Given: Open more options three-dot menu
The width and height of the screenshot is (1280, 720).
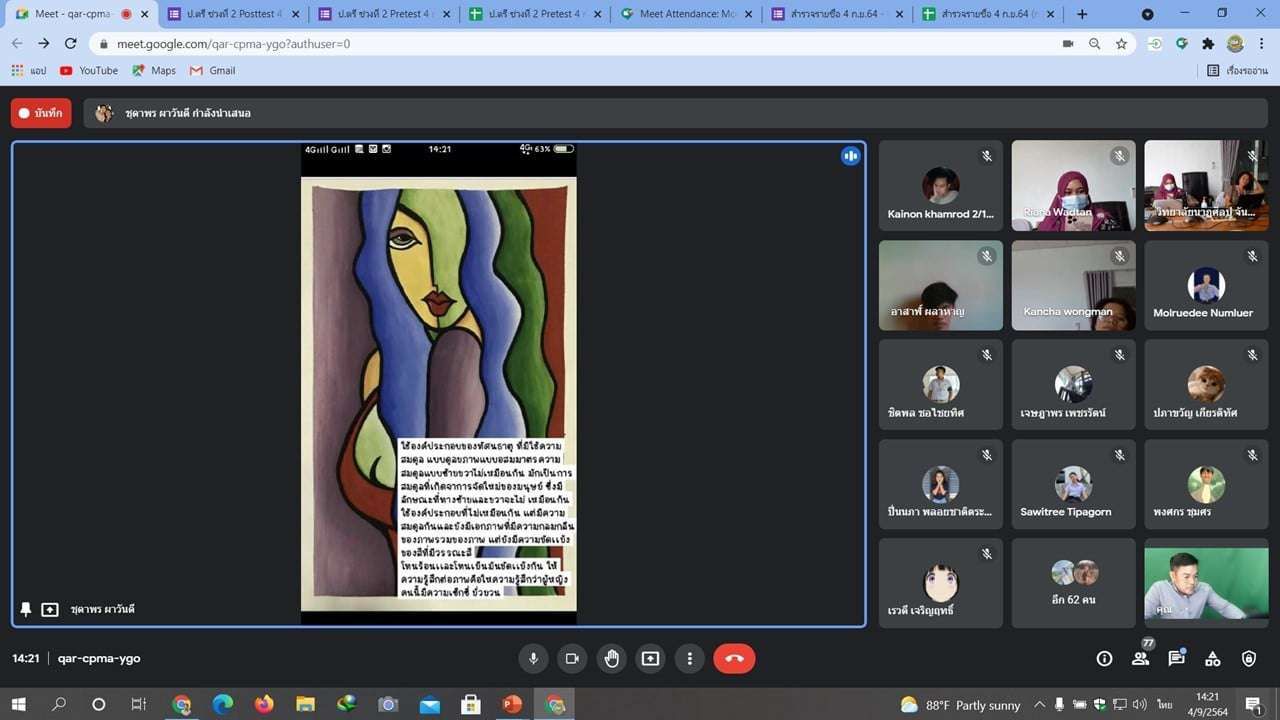Looking at the screenshot, I should tap(689, 658).
